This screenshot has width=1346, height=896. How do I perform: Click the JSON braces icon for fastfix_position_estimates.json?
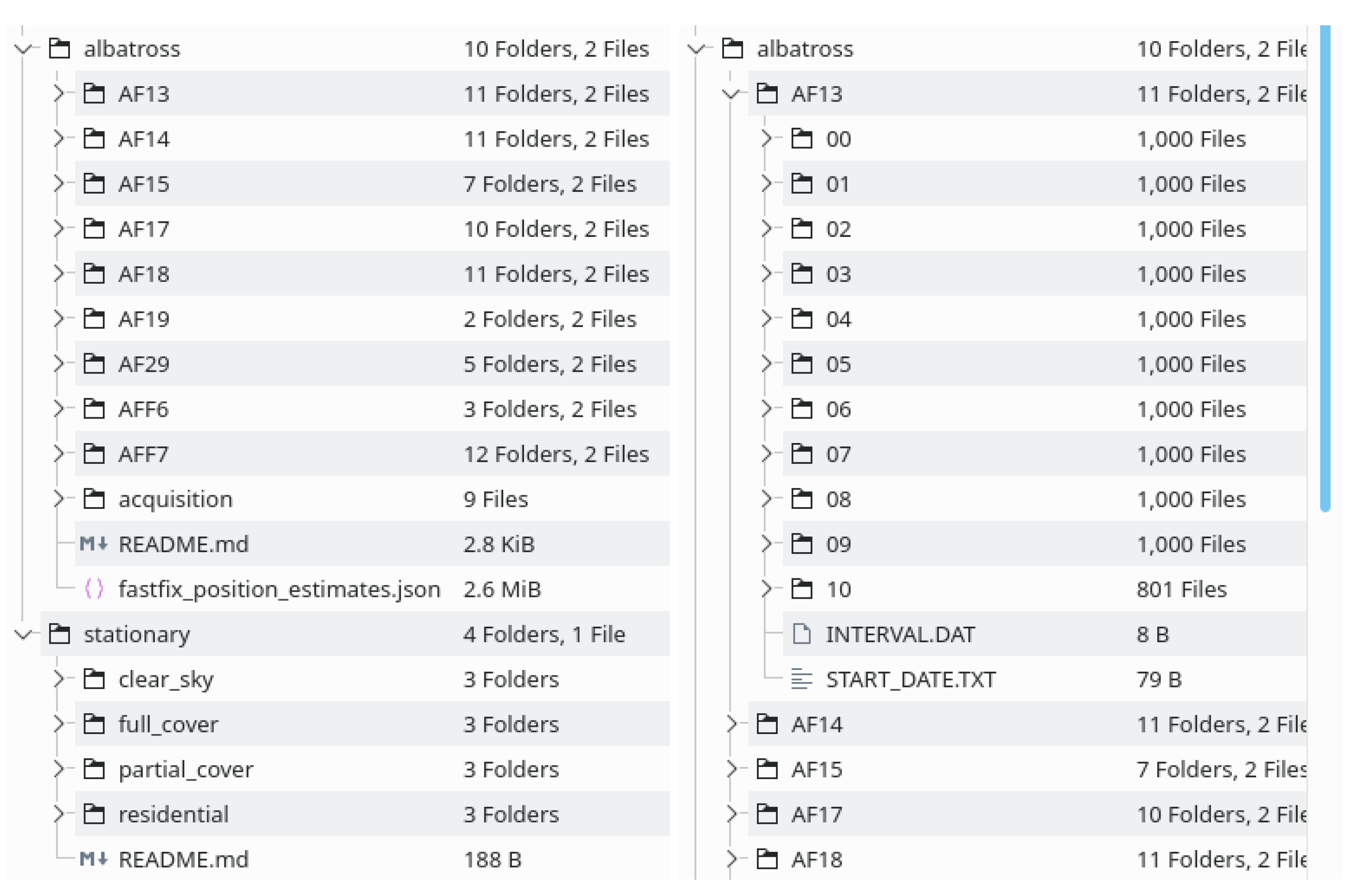pyautogui.click(x=94, y=589)
